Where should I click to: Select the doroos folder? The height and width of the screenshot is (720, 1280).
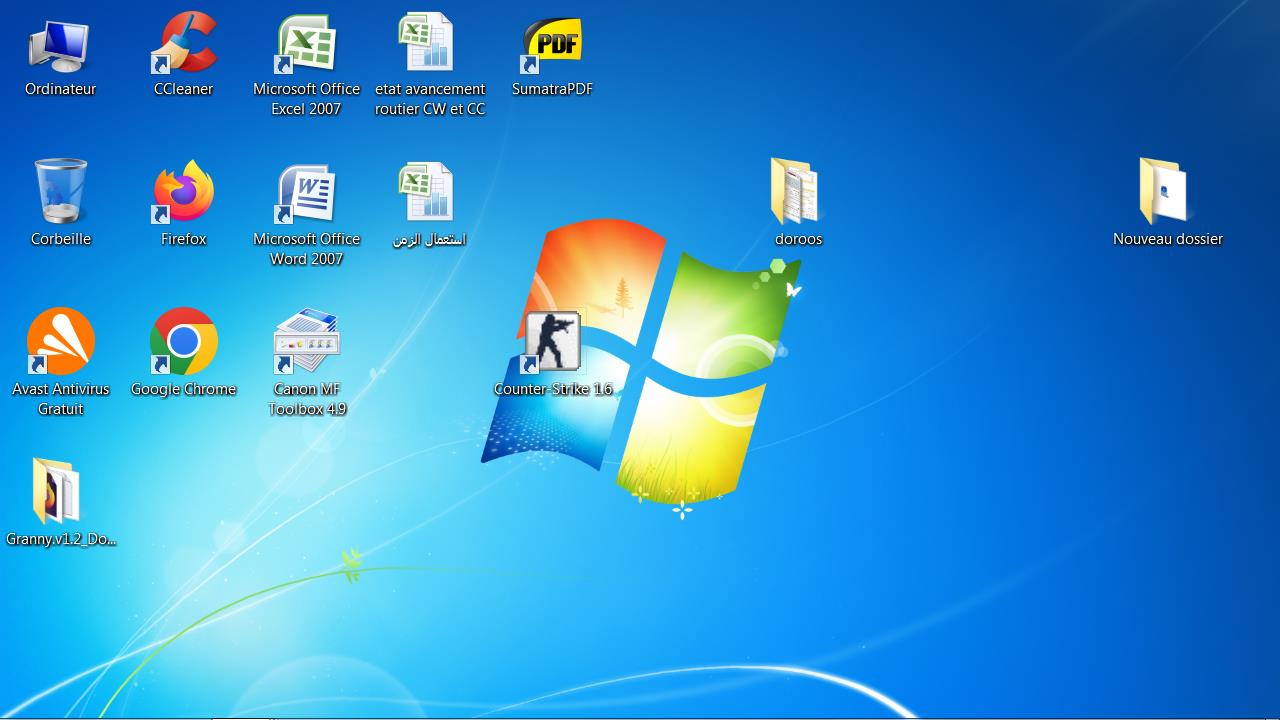tap(797, 191)
